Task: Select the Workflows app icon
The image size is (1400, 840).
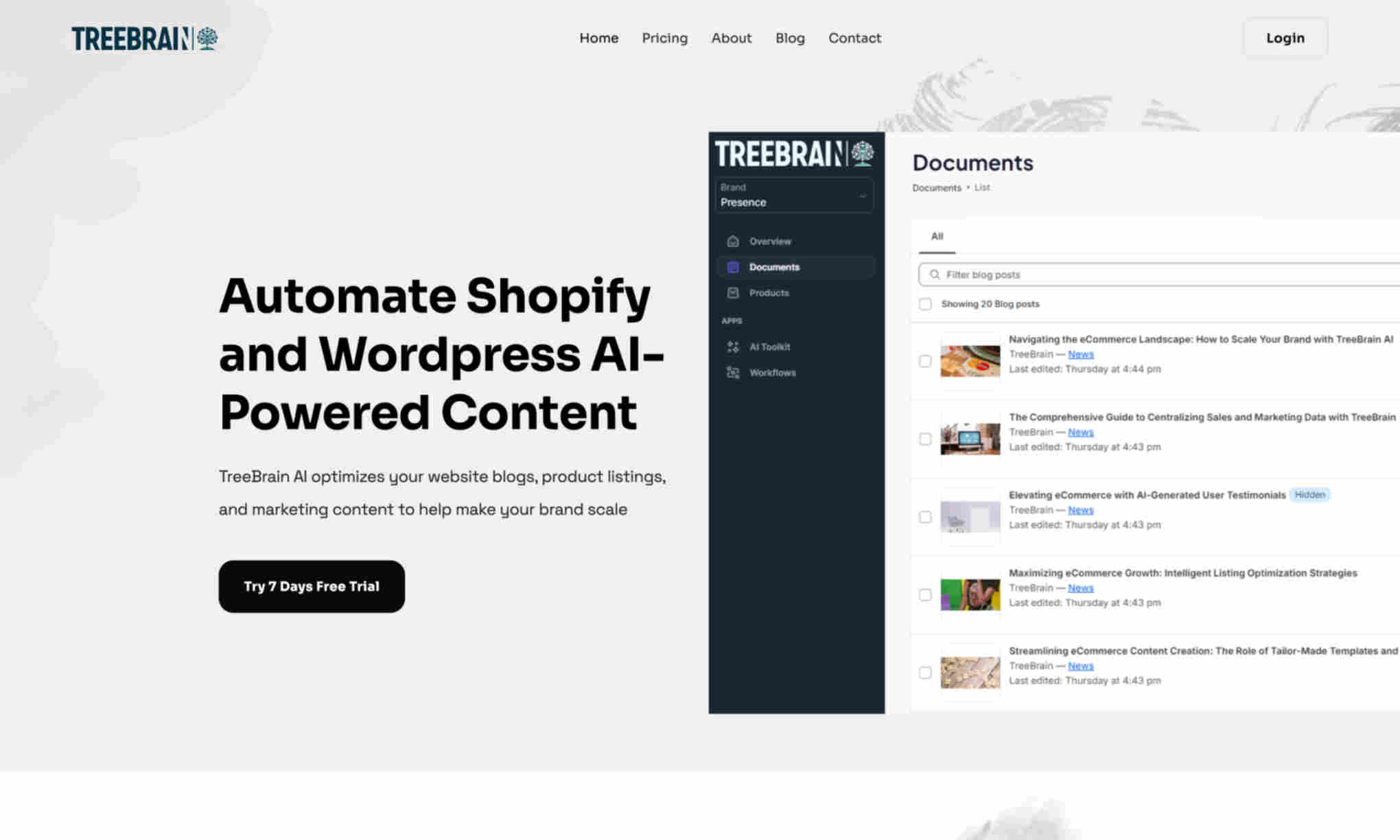Action: [x=733, y=372]
